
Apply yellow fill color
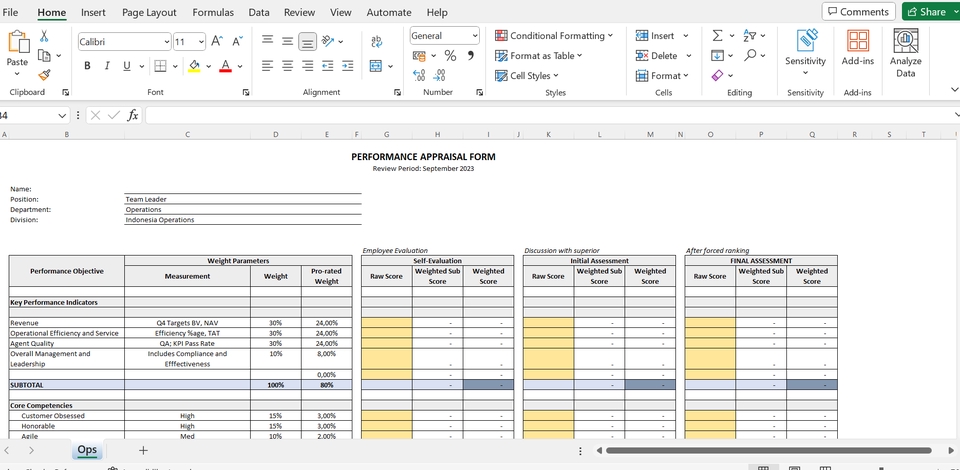(194, 65)
